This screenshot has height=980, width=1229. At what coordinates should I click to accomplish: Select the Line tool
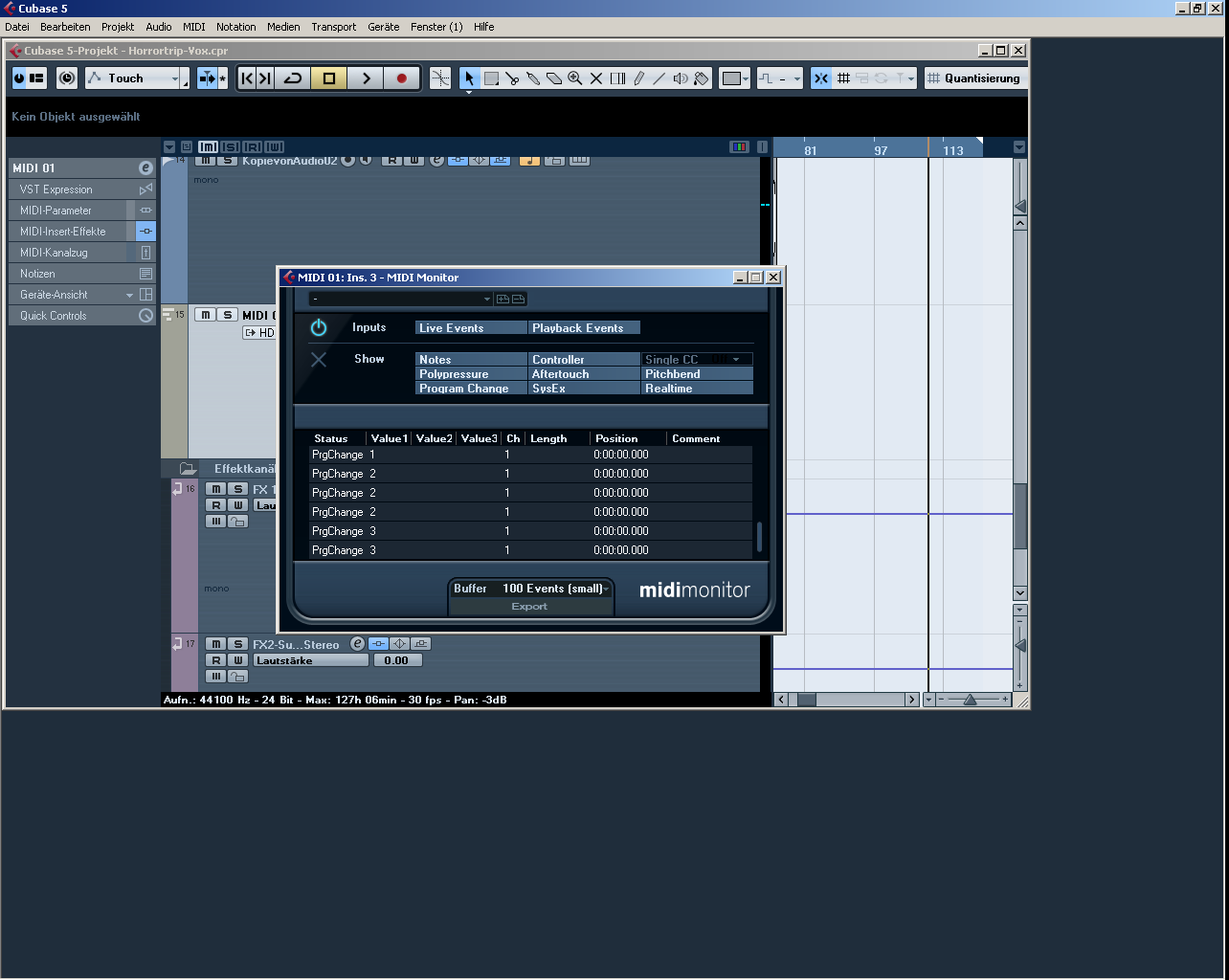click(659, 78)
